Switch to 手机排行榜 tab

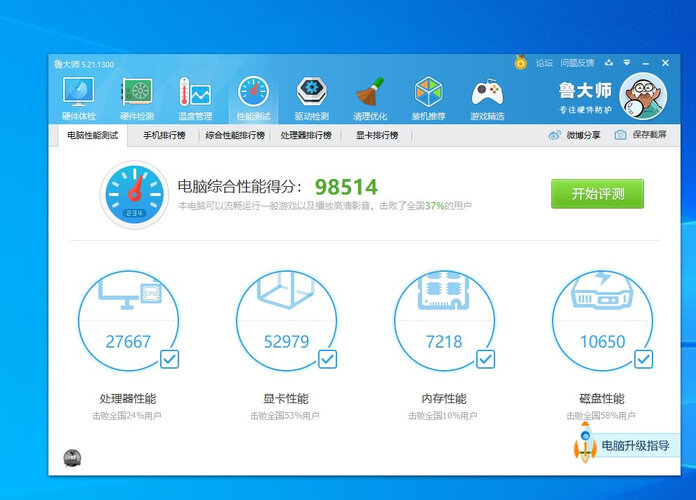tap(164, 135)
